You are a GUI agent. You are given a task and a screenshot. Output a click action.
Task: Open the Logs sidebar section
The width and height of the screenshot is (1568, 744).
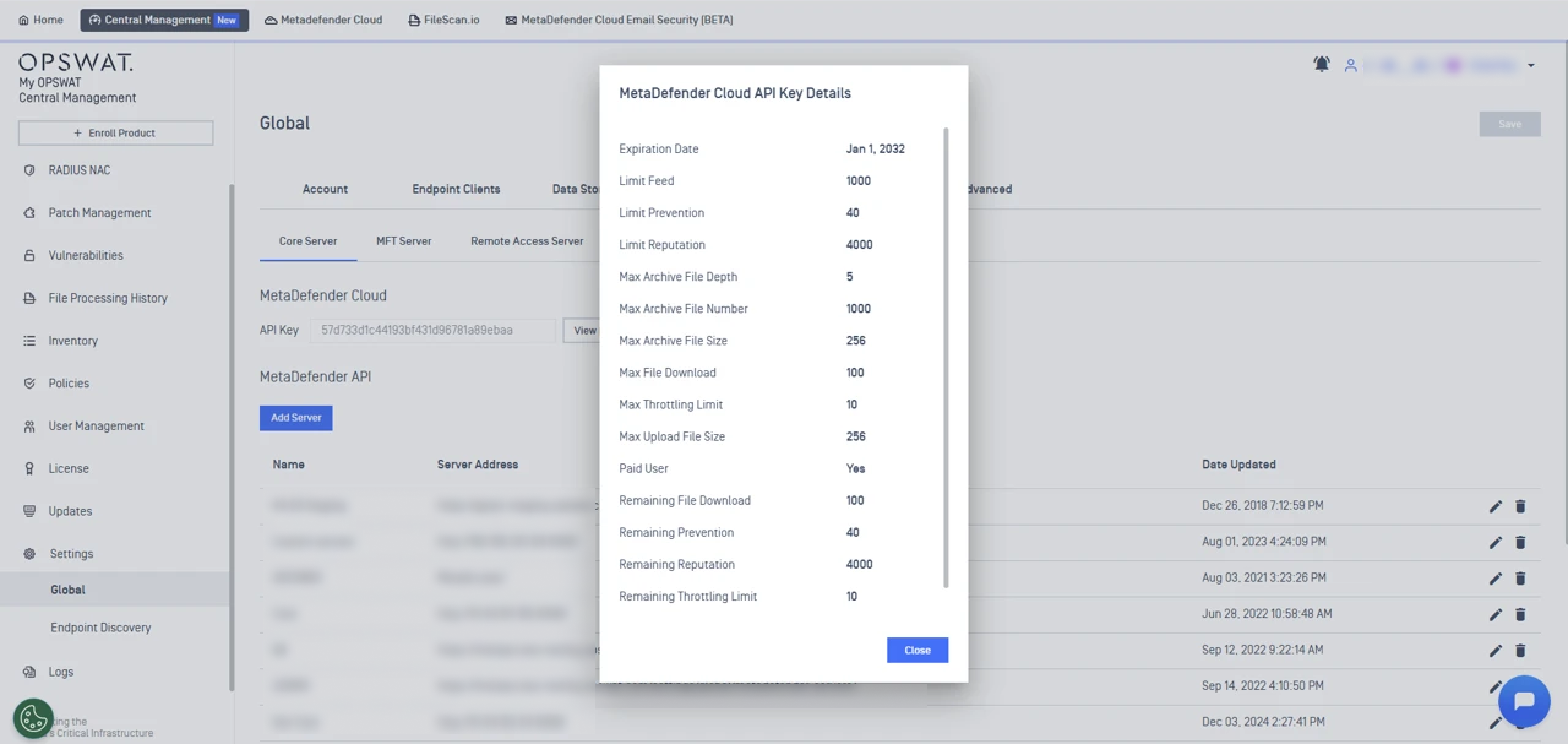click(x=61, y=672)
